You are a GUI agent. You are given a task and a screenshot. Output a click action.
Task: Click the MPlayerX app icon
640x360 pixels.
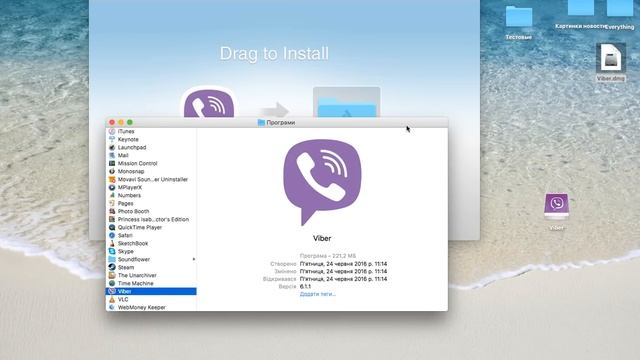(x=112, y=187)
